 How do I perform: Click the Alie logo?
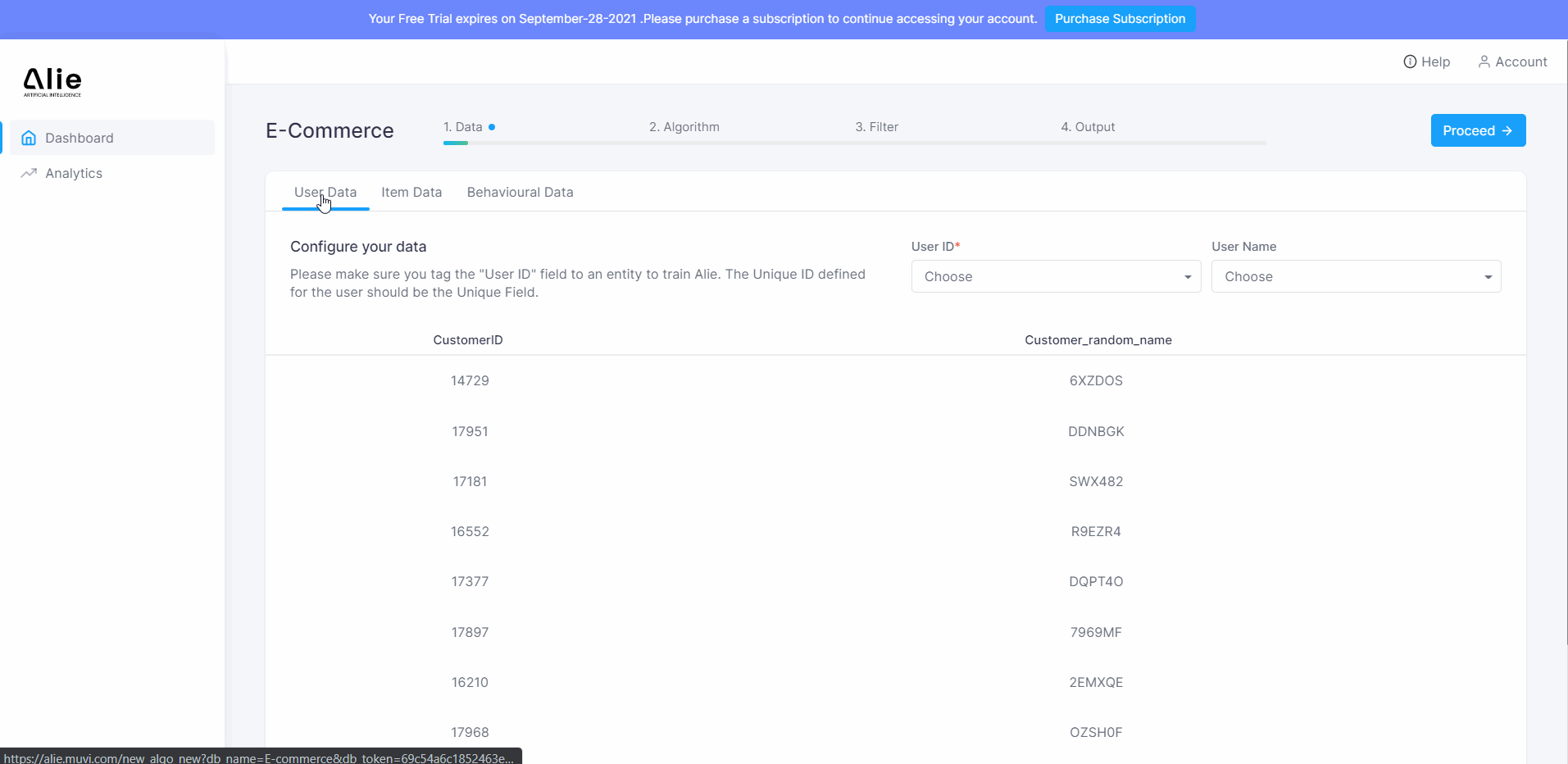(52, 81)
